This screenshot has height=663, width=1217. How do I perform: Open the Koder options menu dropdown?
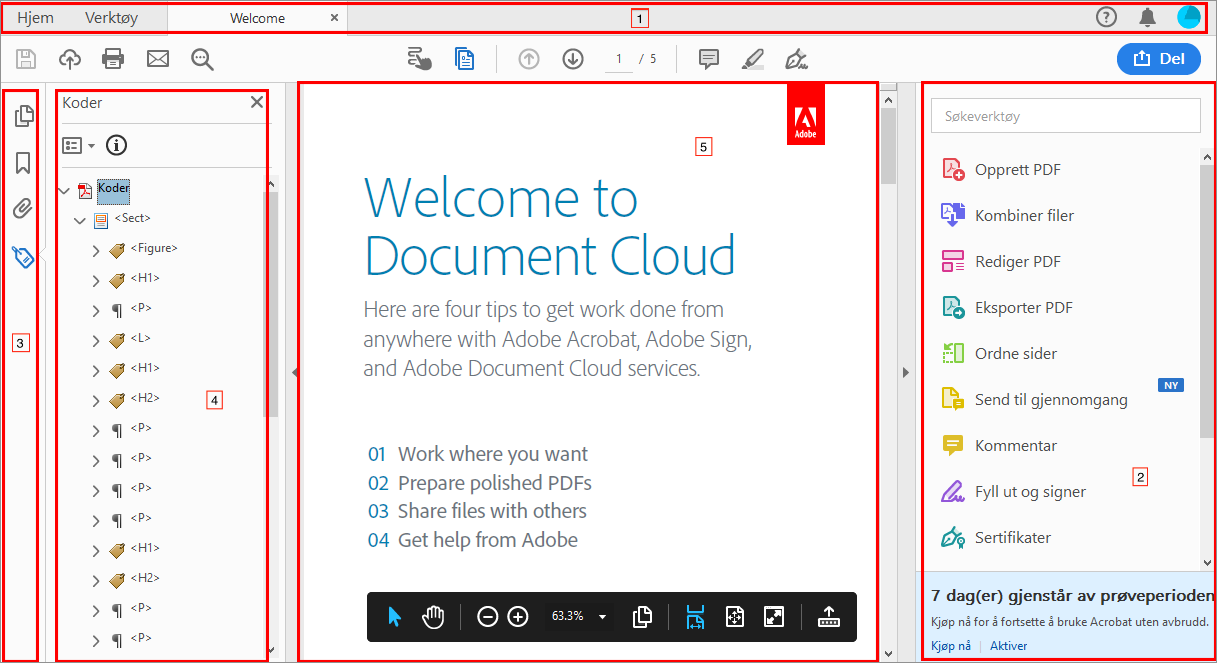(x=78, y=146)
